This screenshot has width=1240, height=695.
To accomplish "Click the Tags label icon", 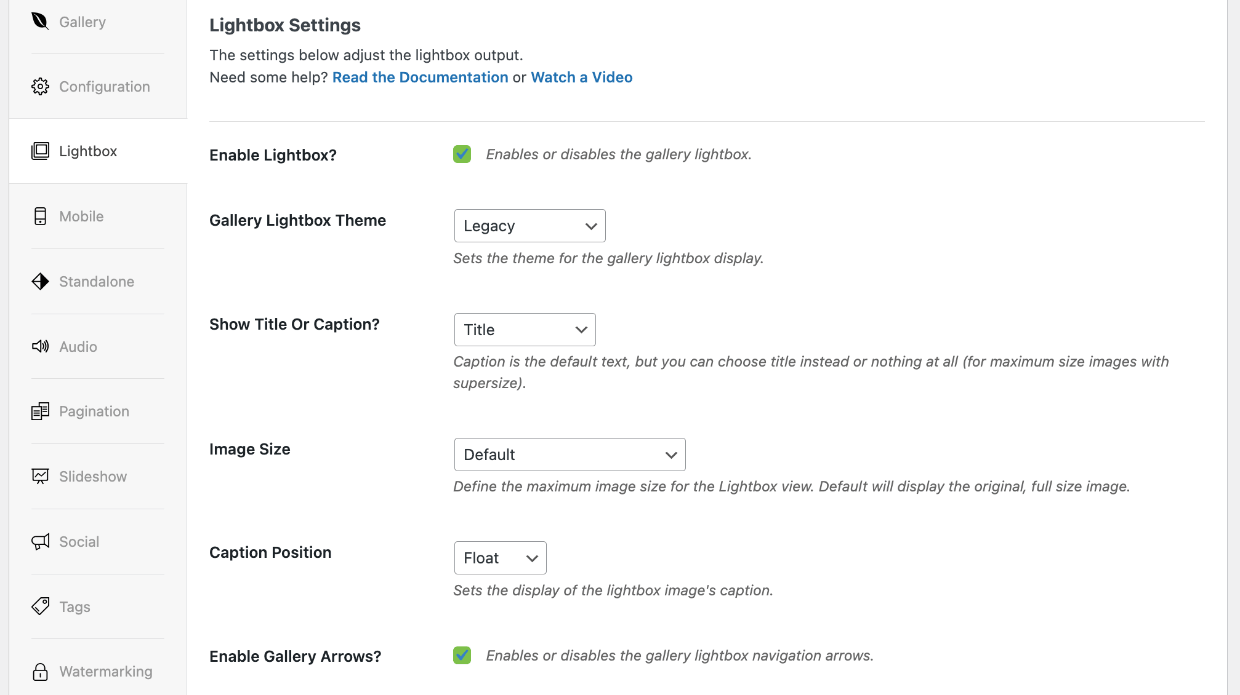I will click(40, 606).
